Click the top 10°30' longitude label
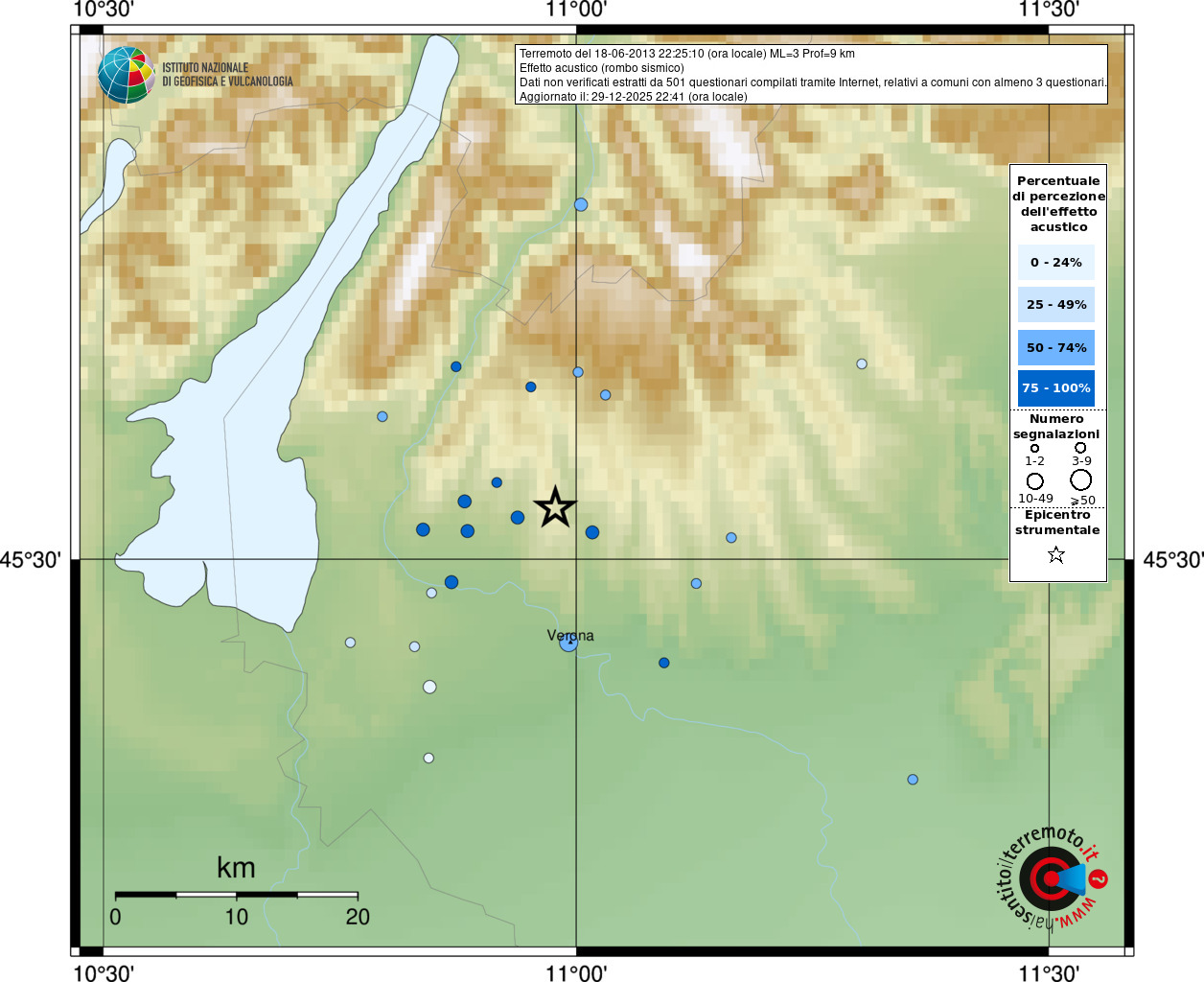Viewport: 1204px width, 982px height. [x=104, y=10]
